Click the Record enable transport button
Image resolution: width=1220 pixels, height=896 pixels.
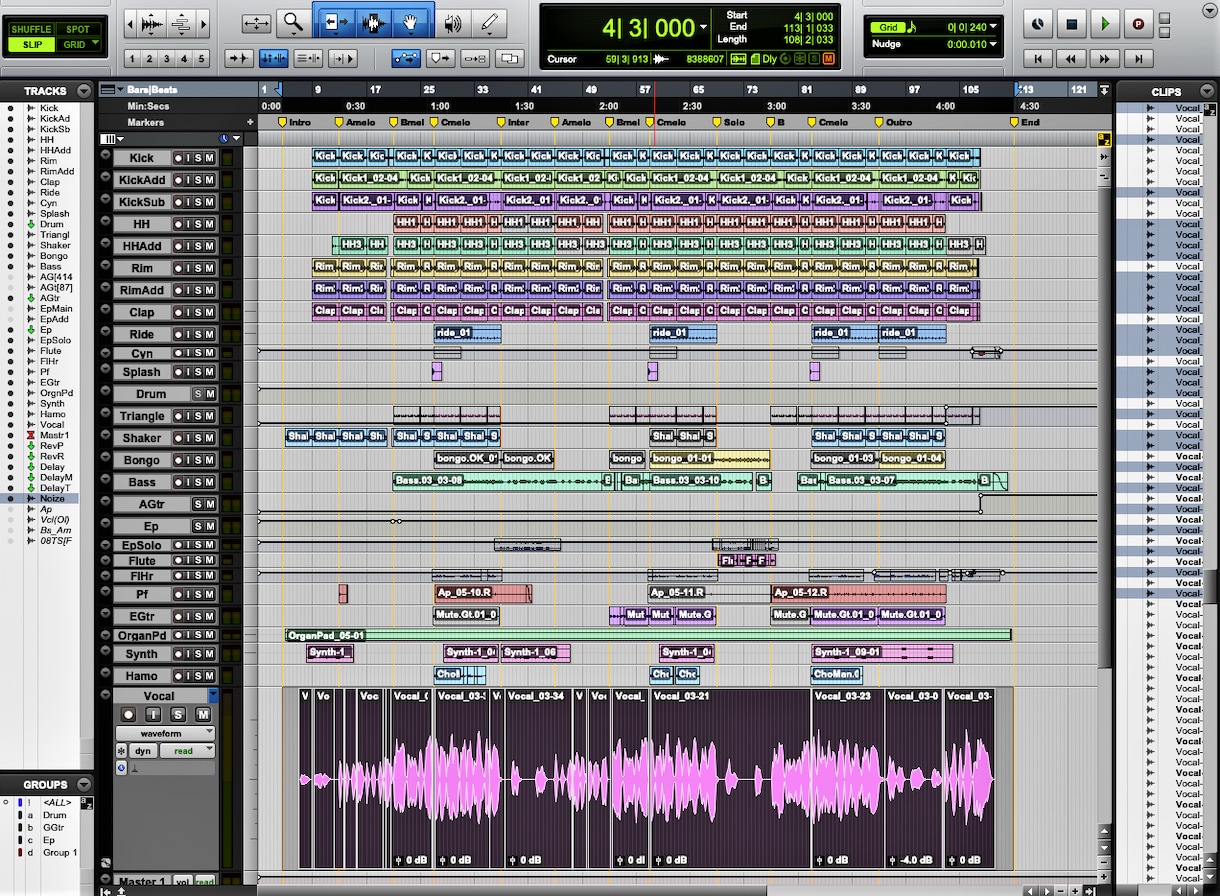coord(1138,24)
